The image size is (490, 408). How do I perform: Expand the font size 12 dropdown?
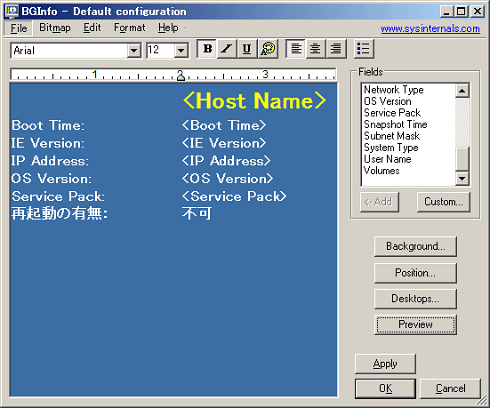click(181, 51)
